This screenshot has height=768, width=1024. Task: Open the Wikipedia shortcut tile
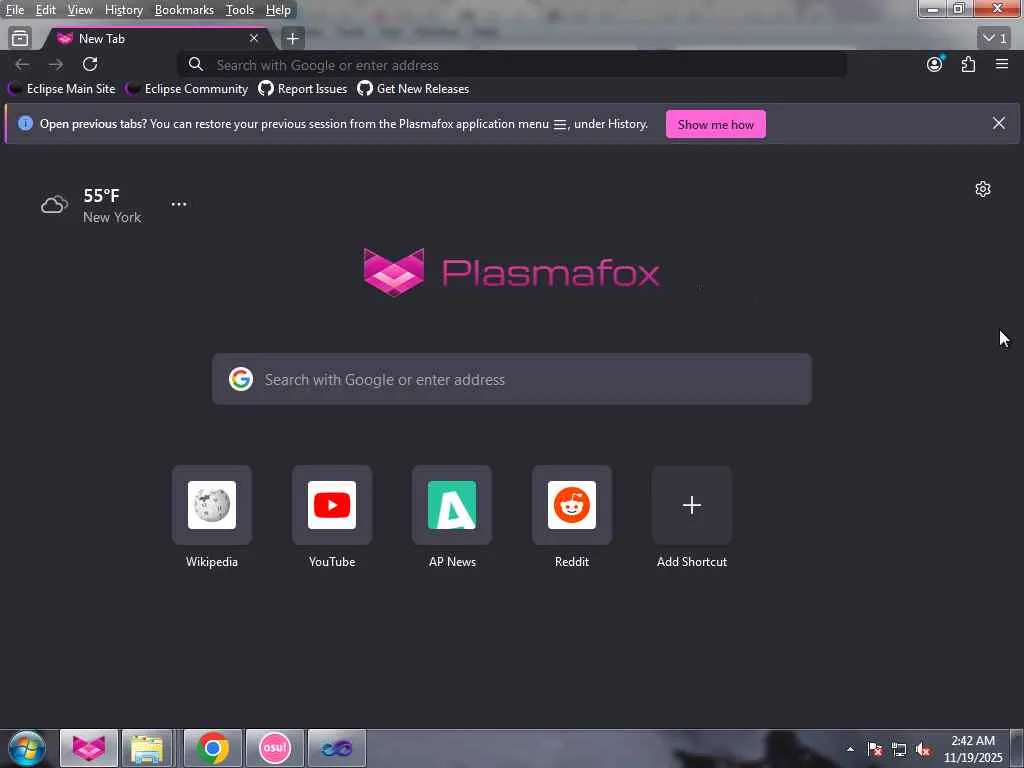pyautogui.click(x=212, y=505)
